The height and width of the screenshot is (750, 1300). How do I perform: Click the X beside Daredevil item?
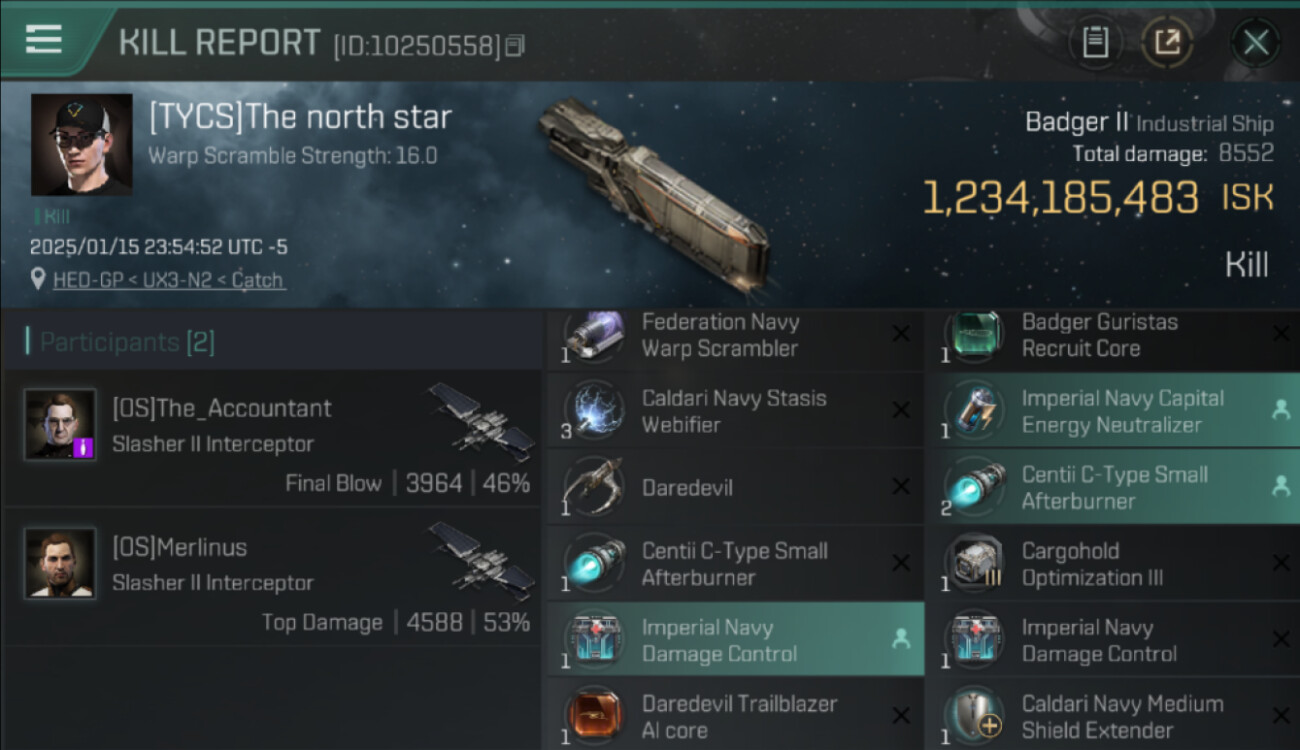click(901, 487)
